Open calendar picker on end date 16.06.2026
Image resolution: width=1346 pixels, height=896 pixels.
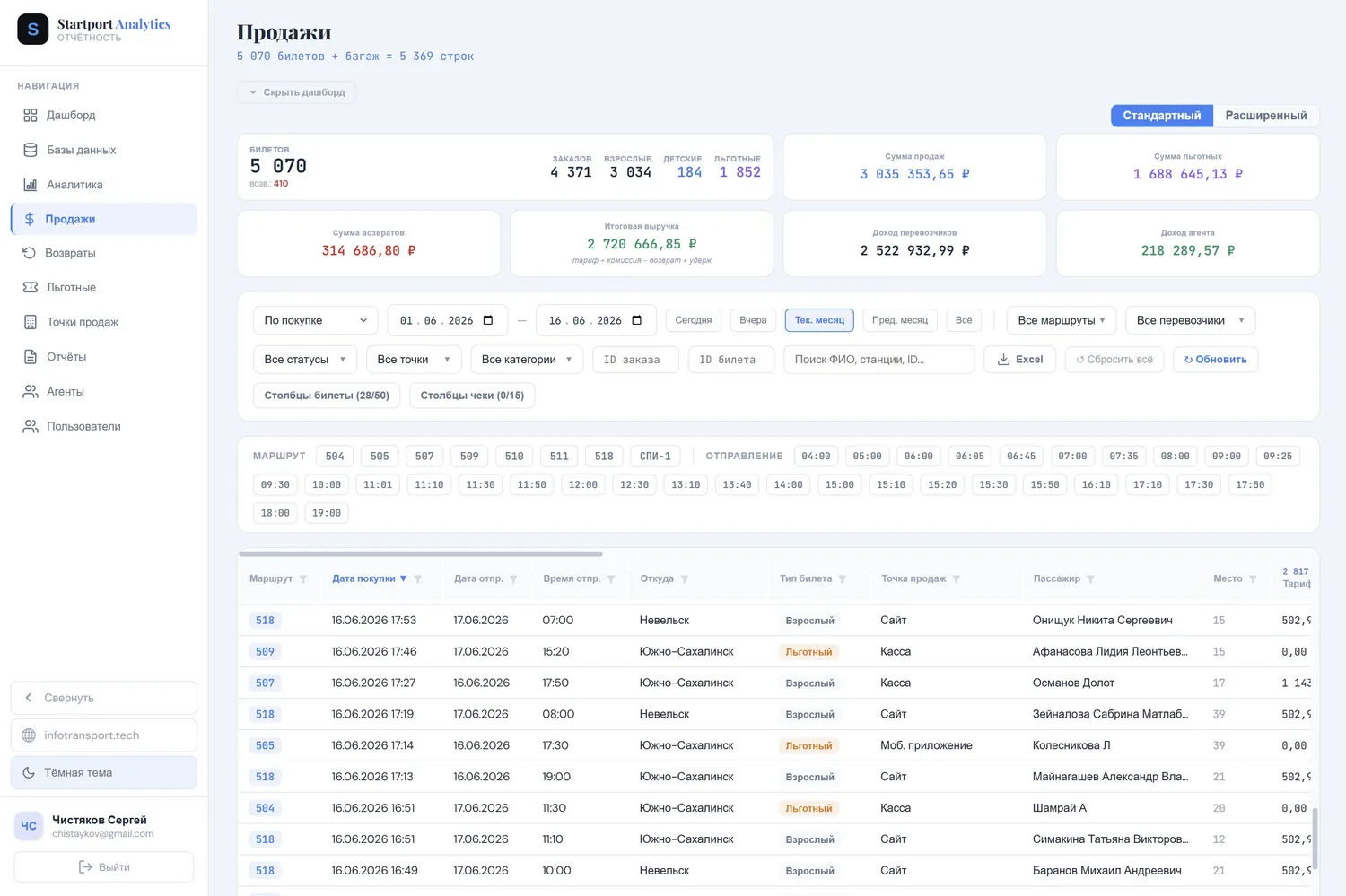pos(637,320)
